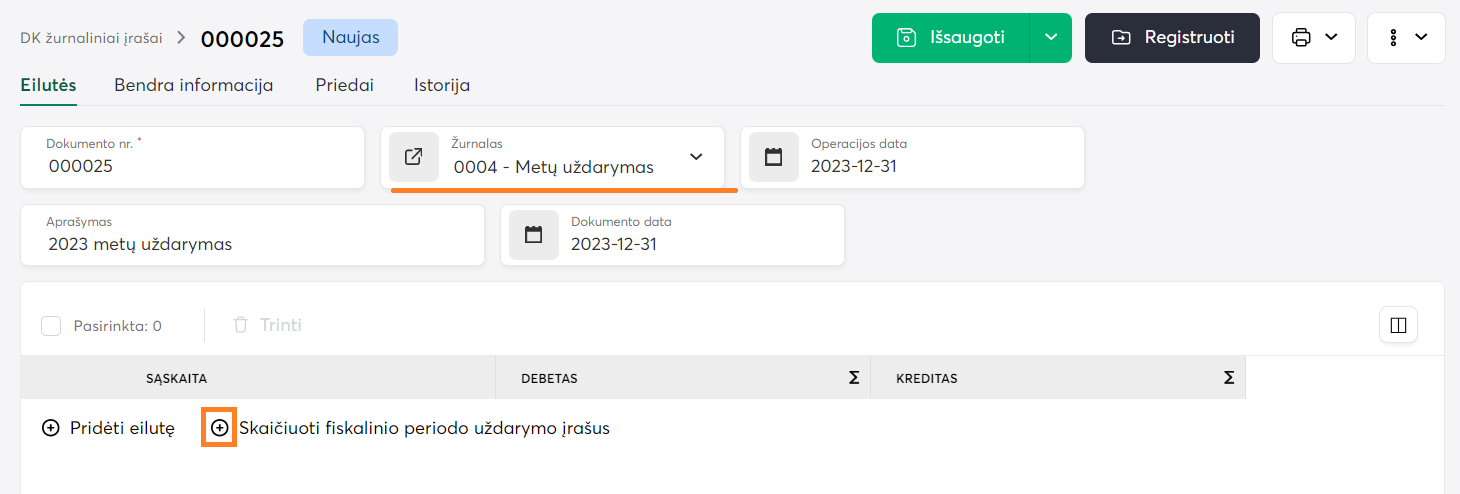
Task: Click the printer icon
Action: tap(1301, 38)
